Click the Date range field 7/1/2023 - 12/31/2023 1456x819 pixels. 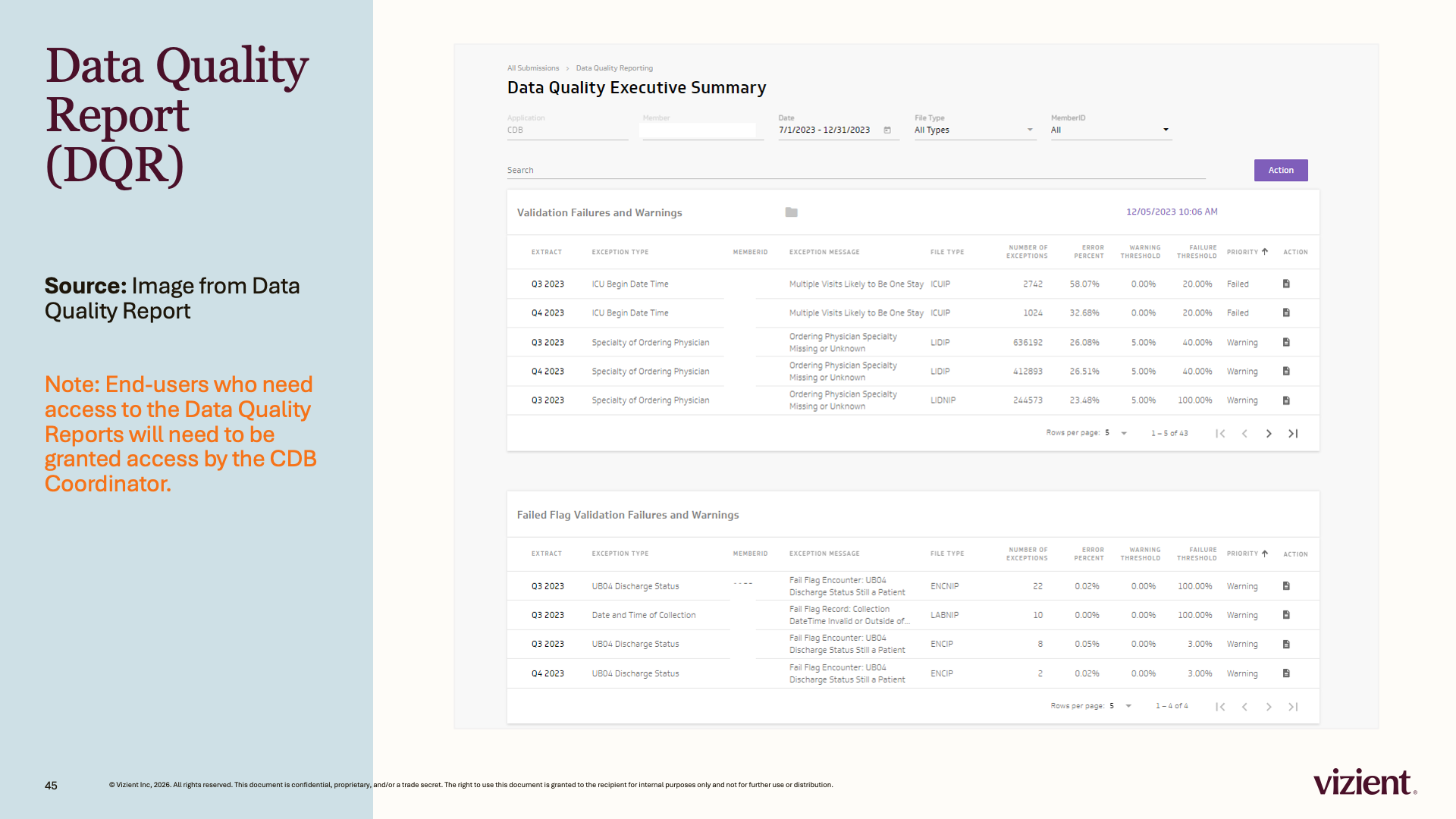click(x=824, y=130)
